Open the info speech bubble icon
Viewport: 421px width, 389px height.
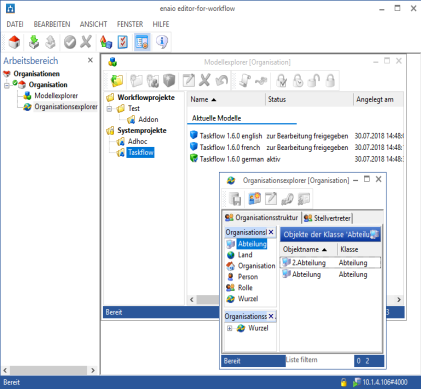(162, 42)
